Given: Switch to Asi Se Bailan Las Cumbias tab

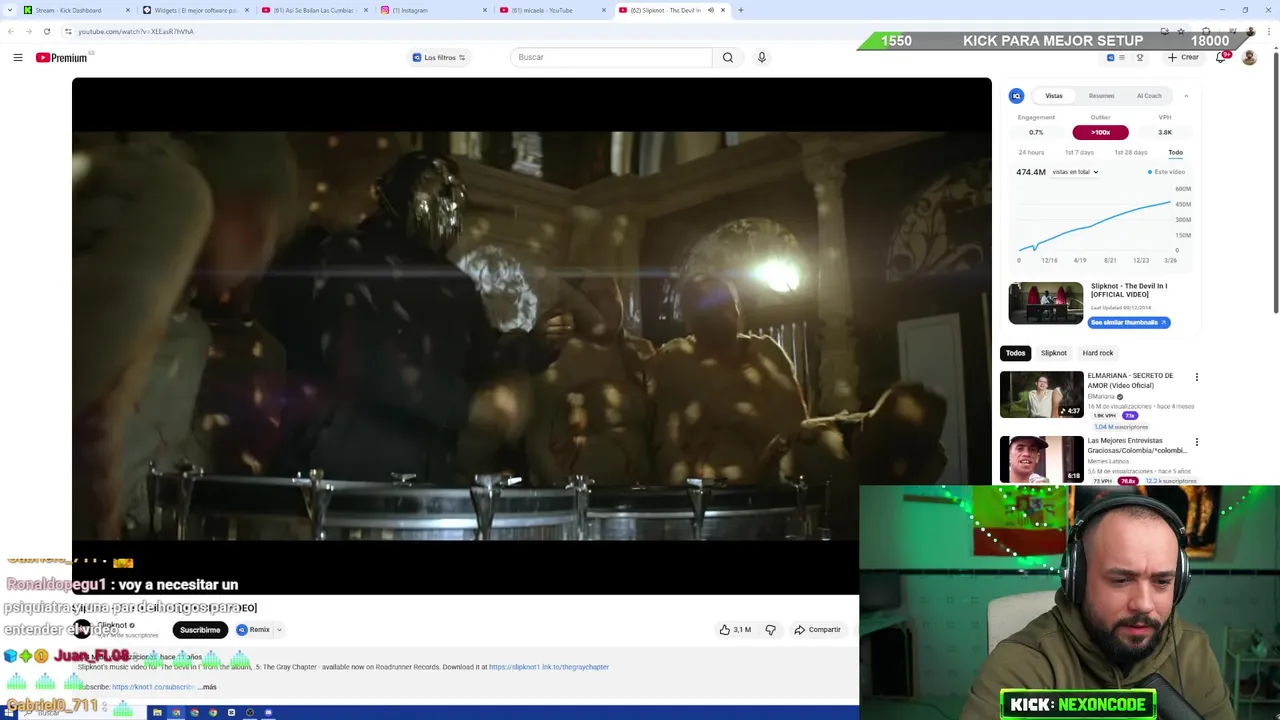Looking at the screenshot, I should coord(314,10).
